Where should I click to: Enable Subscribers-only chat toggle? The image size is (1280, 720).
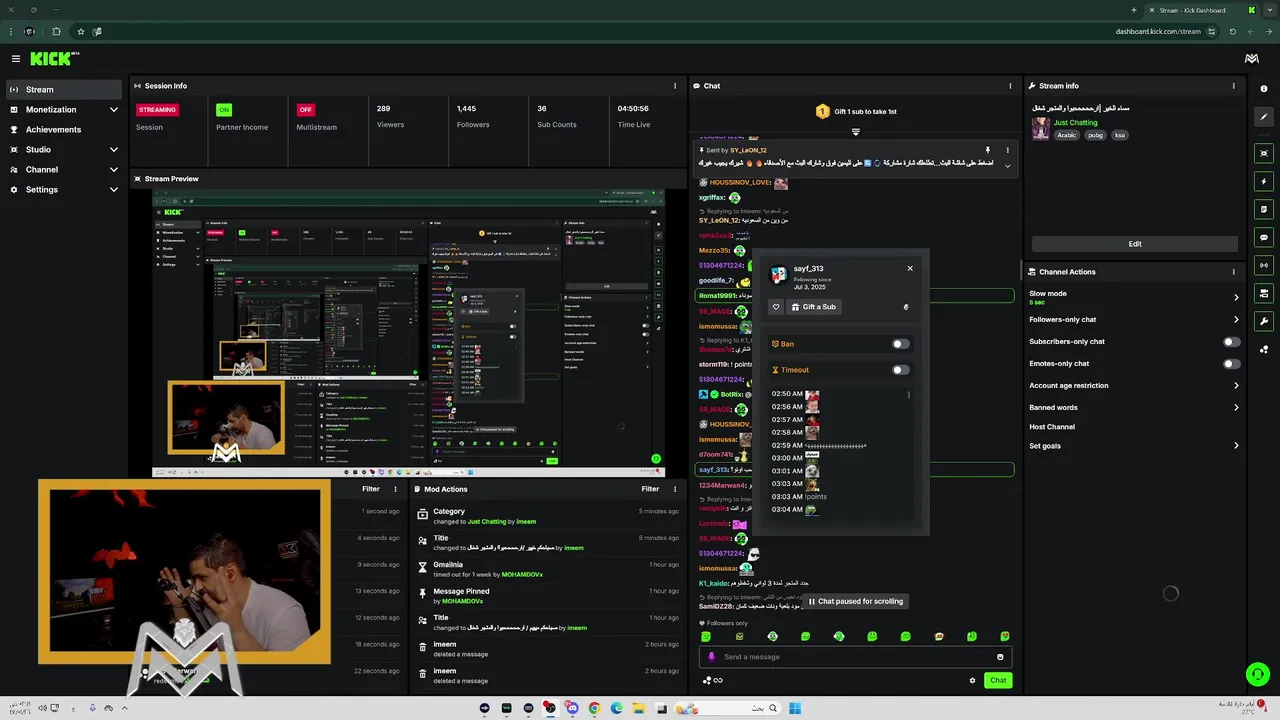click(x=1232, y=342)
